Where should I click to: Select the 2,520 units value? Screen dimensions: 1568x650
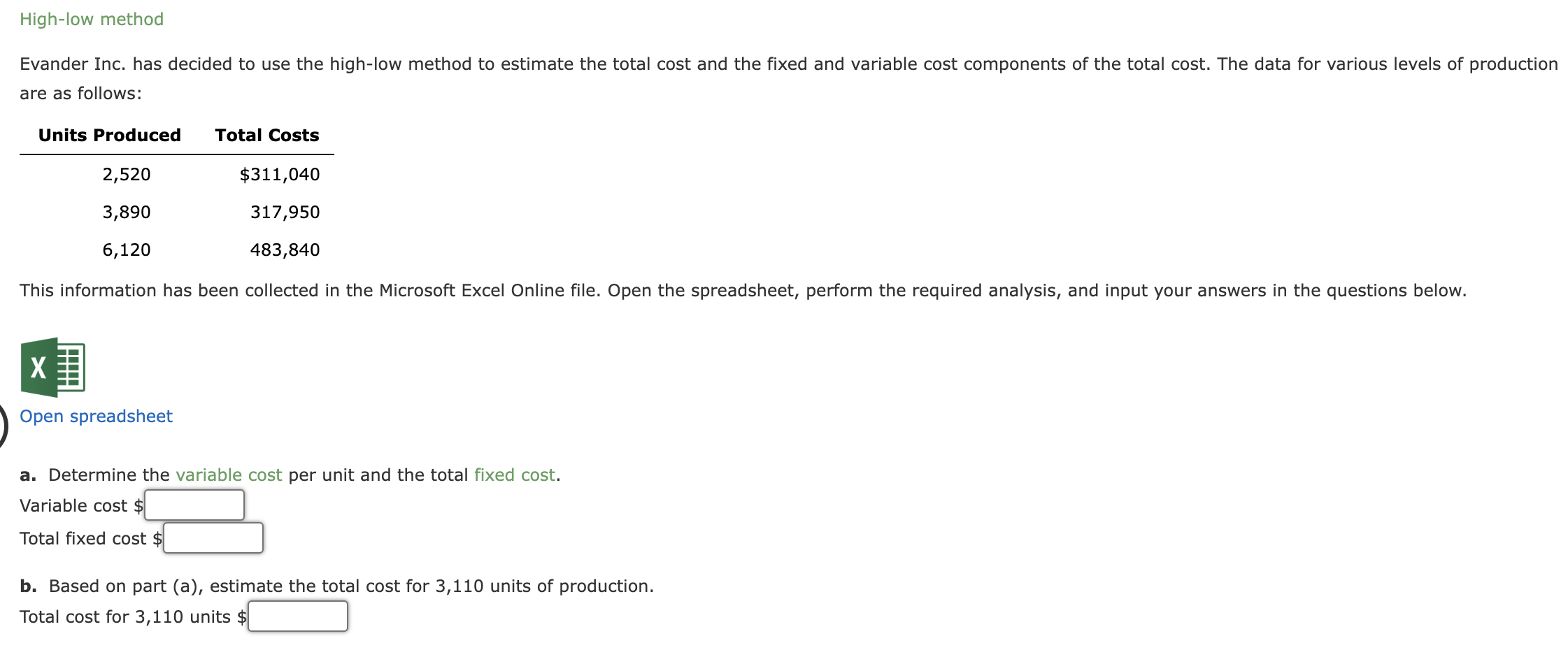(x=127, y=174)
